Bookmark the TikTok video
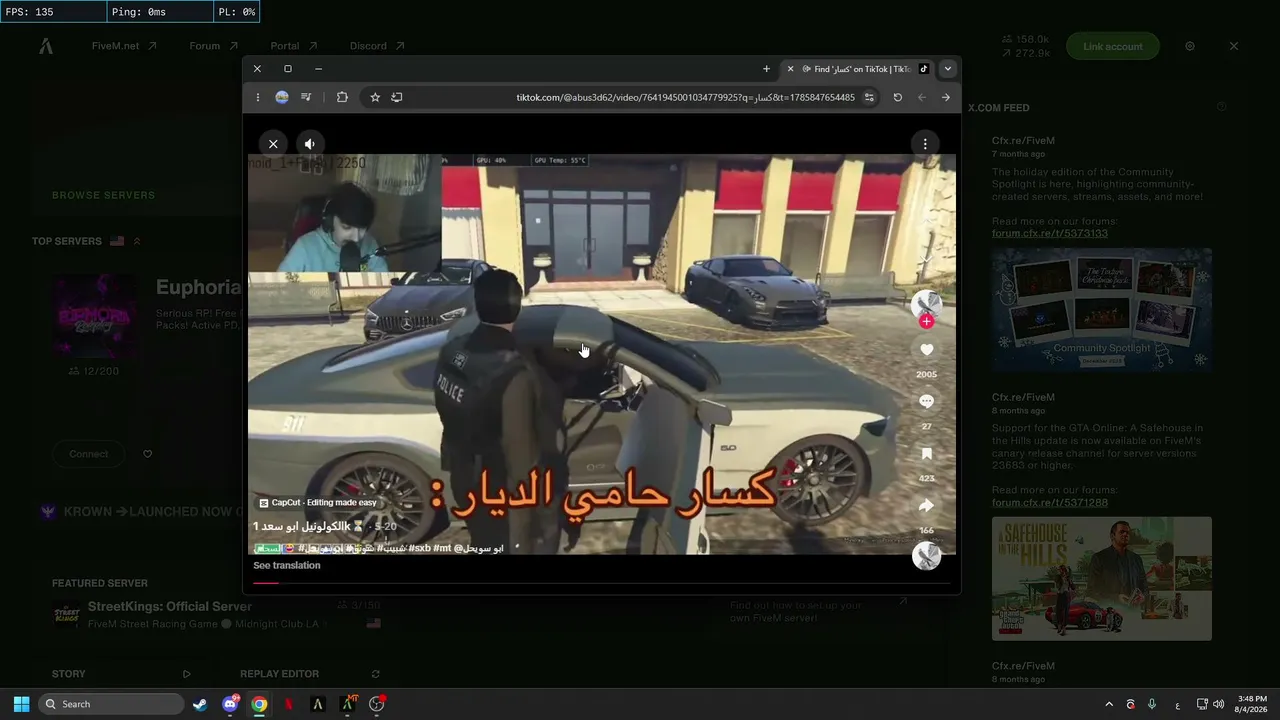The image size is (1280, 720). [x=926, y=454]
